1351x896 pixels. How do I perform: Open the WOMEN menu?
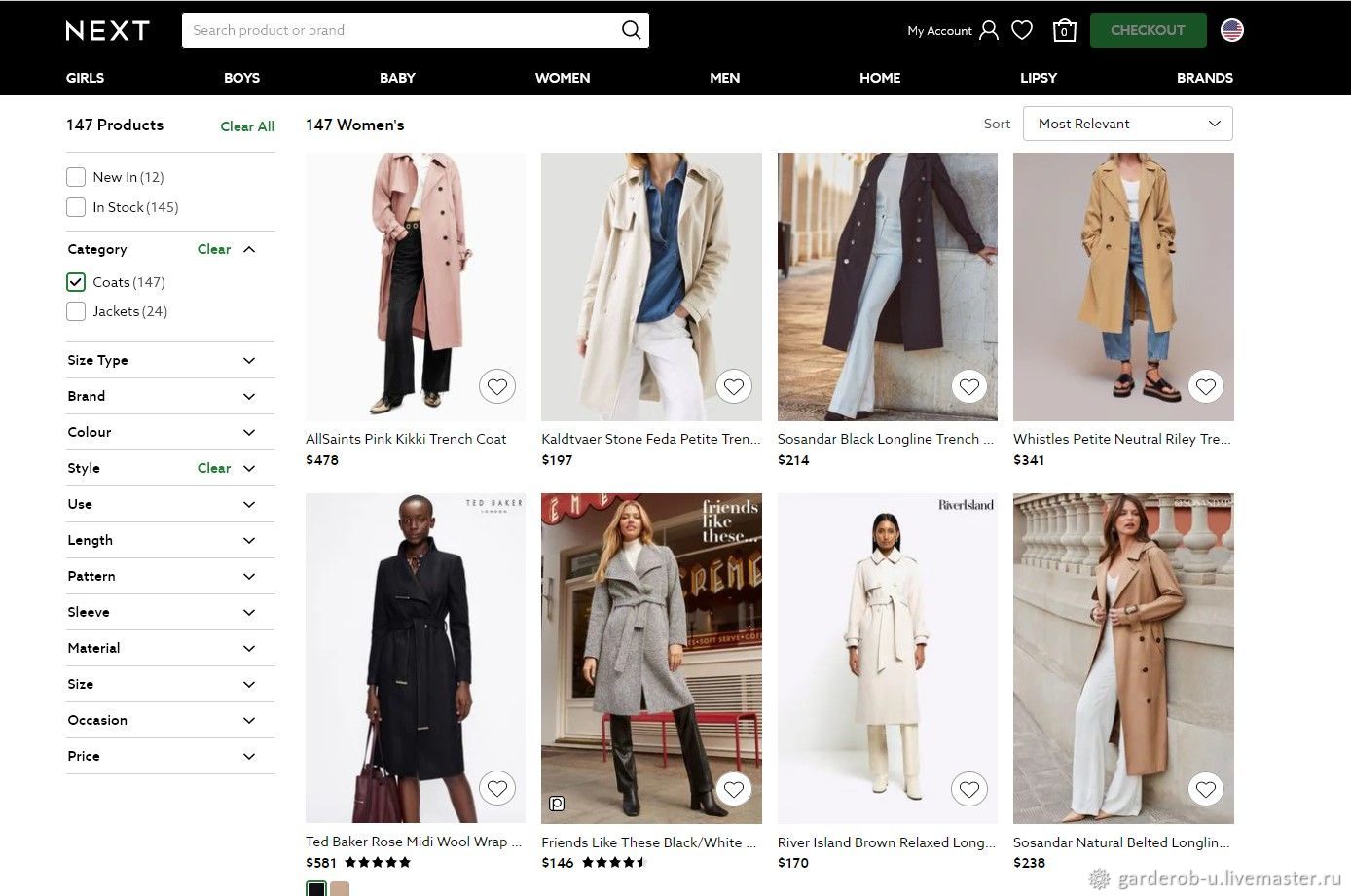(563, 78)
